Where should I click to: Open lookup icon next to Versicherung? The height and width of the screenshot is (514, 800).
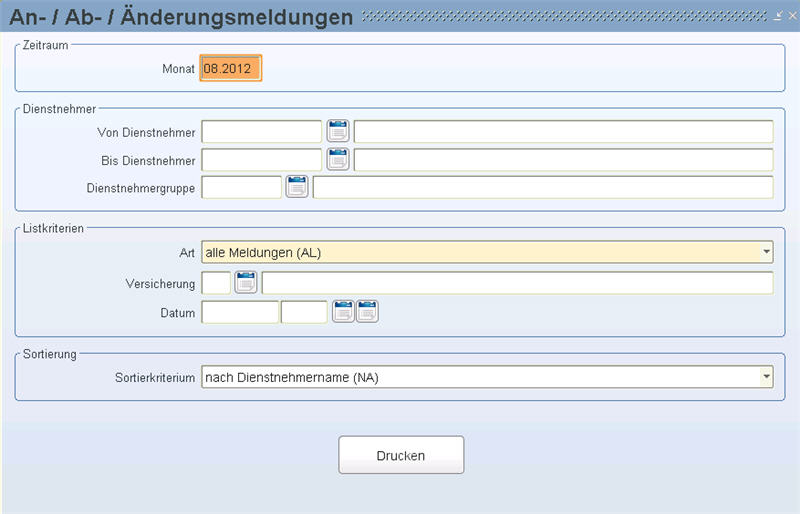246,282
